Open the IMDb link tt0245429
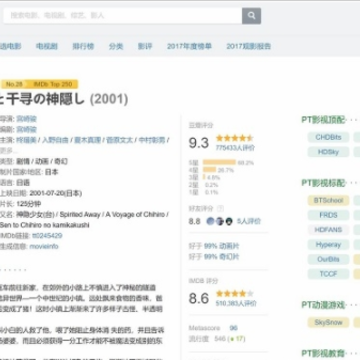Viewport: 360px width, 360px height. coord(47,236)
